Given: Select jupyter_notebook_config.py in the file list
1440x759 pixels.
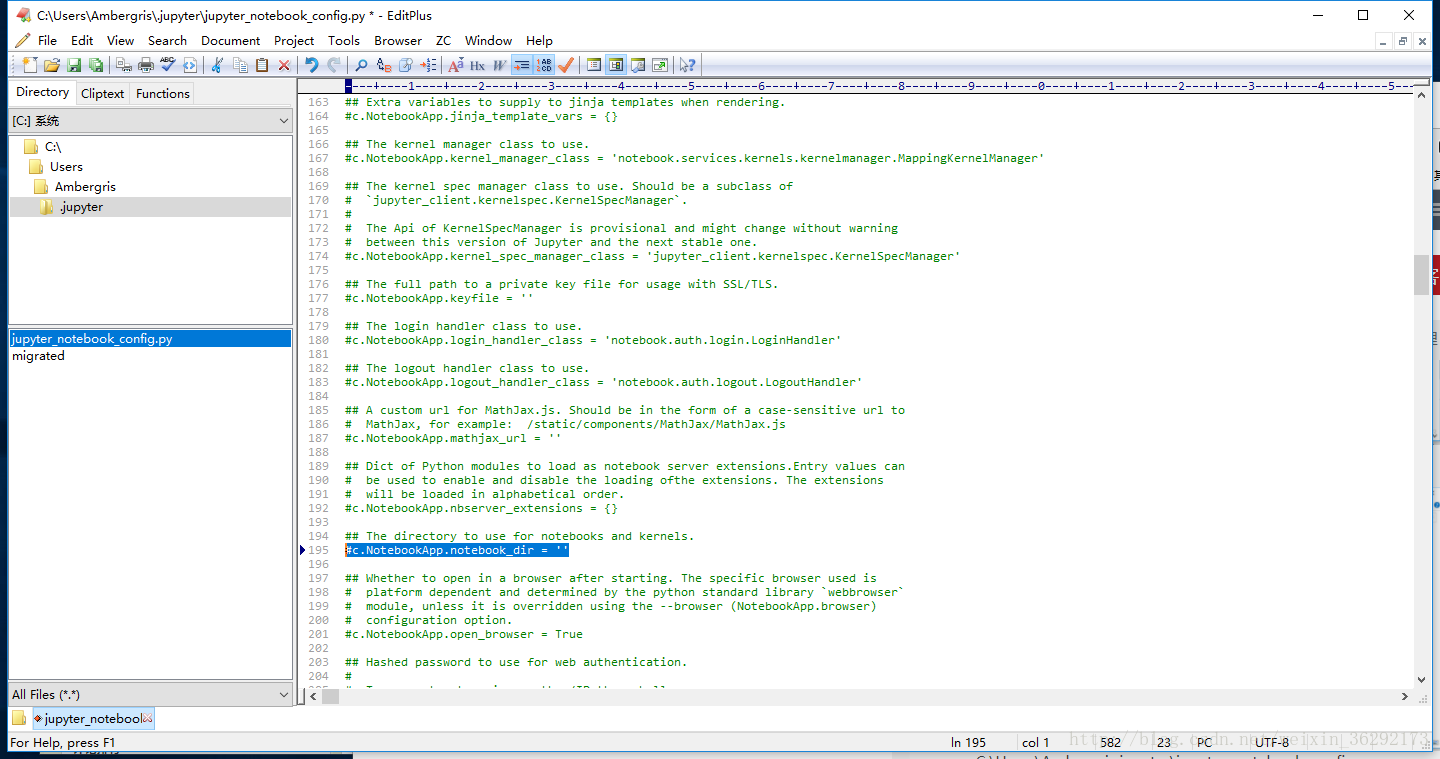Looking at the screenshot, I should pyautogui.click(x=150, y=339).
